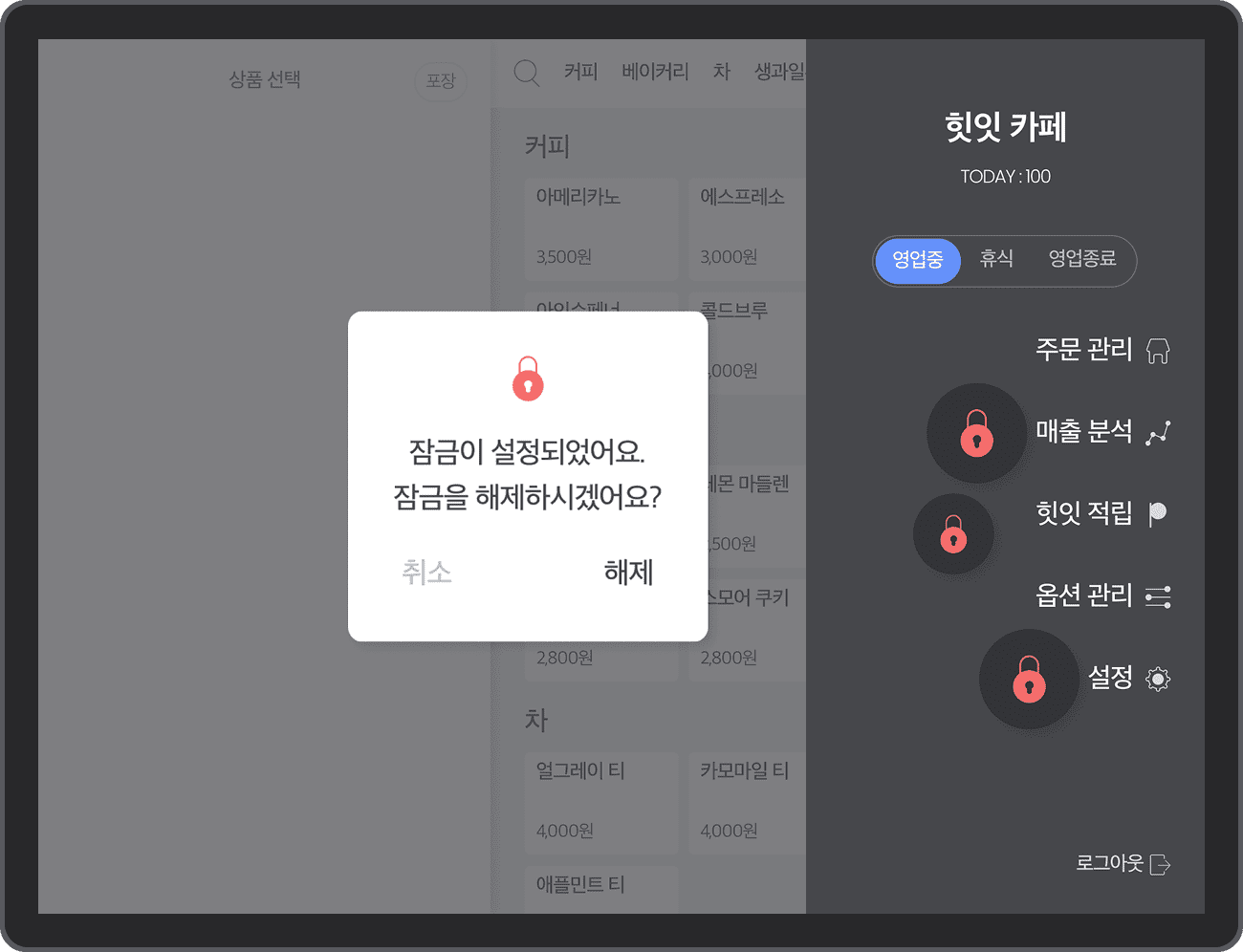The image size is (1243, 952).
Task: Click the settings gear icon
Action: click(1158, 680)
